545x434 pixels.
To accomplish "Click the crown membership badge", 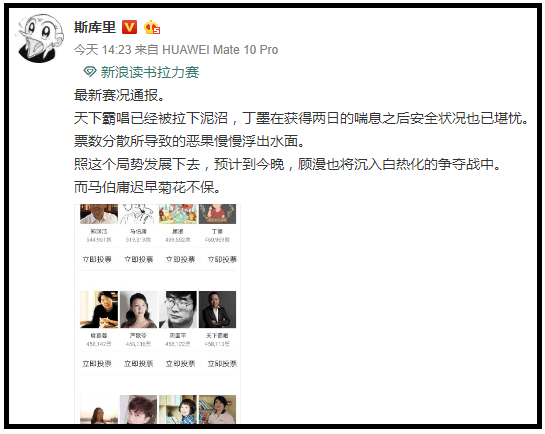I will (x=152, y=27).
